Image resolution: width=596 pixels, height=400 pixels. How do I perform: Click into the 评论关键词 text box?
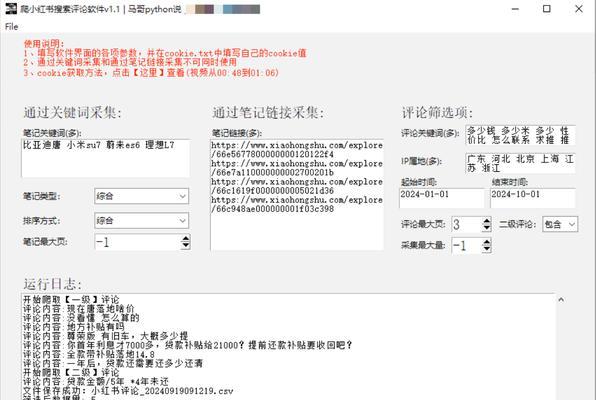coord(520,135)
